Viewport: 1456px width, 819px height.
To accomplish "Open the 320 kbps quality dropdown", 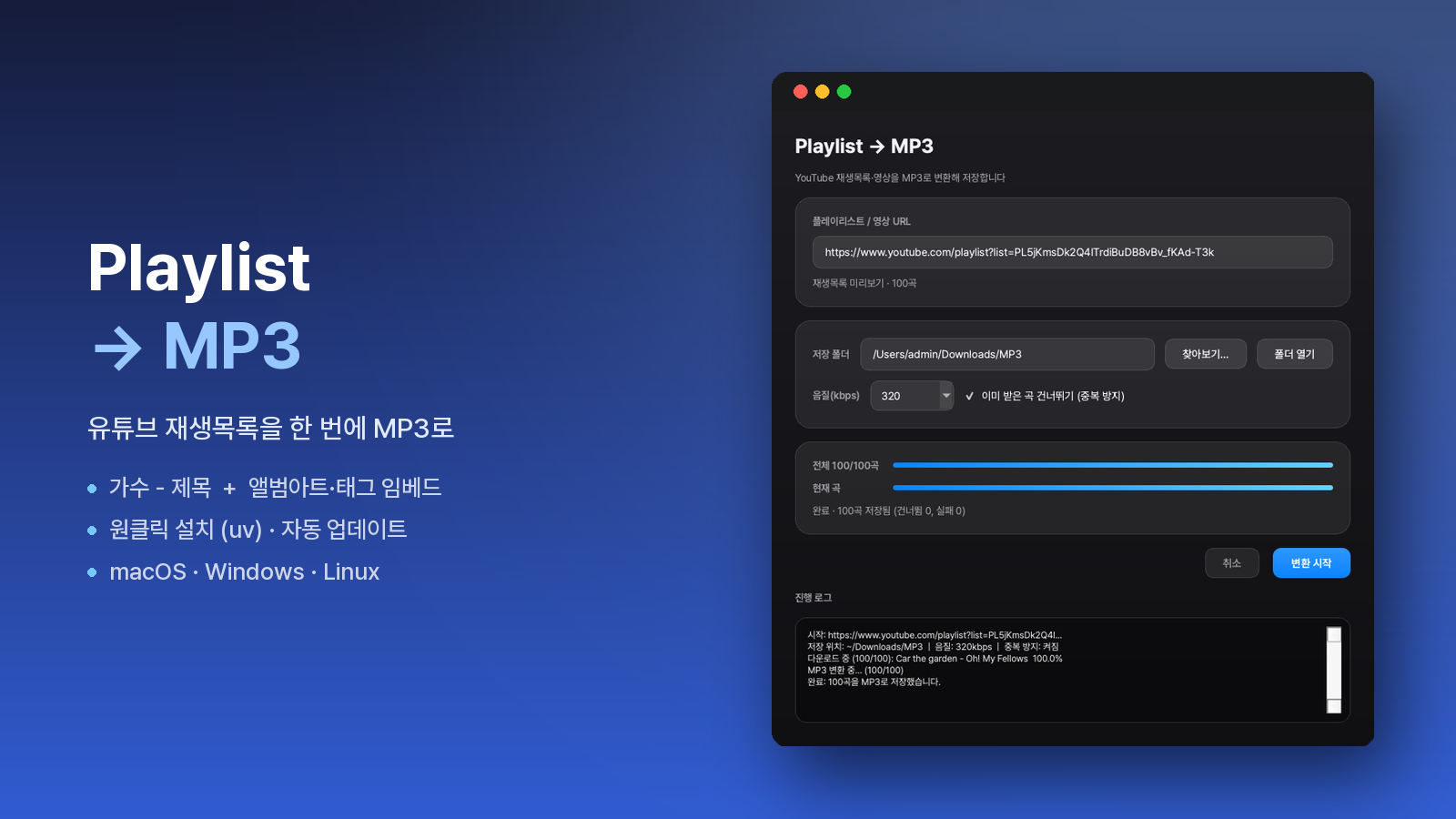I will pos(912,396).
